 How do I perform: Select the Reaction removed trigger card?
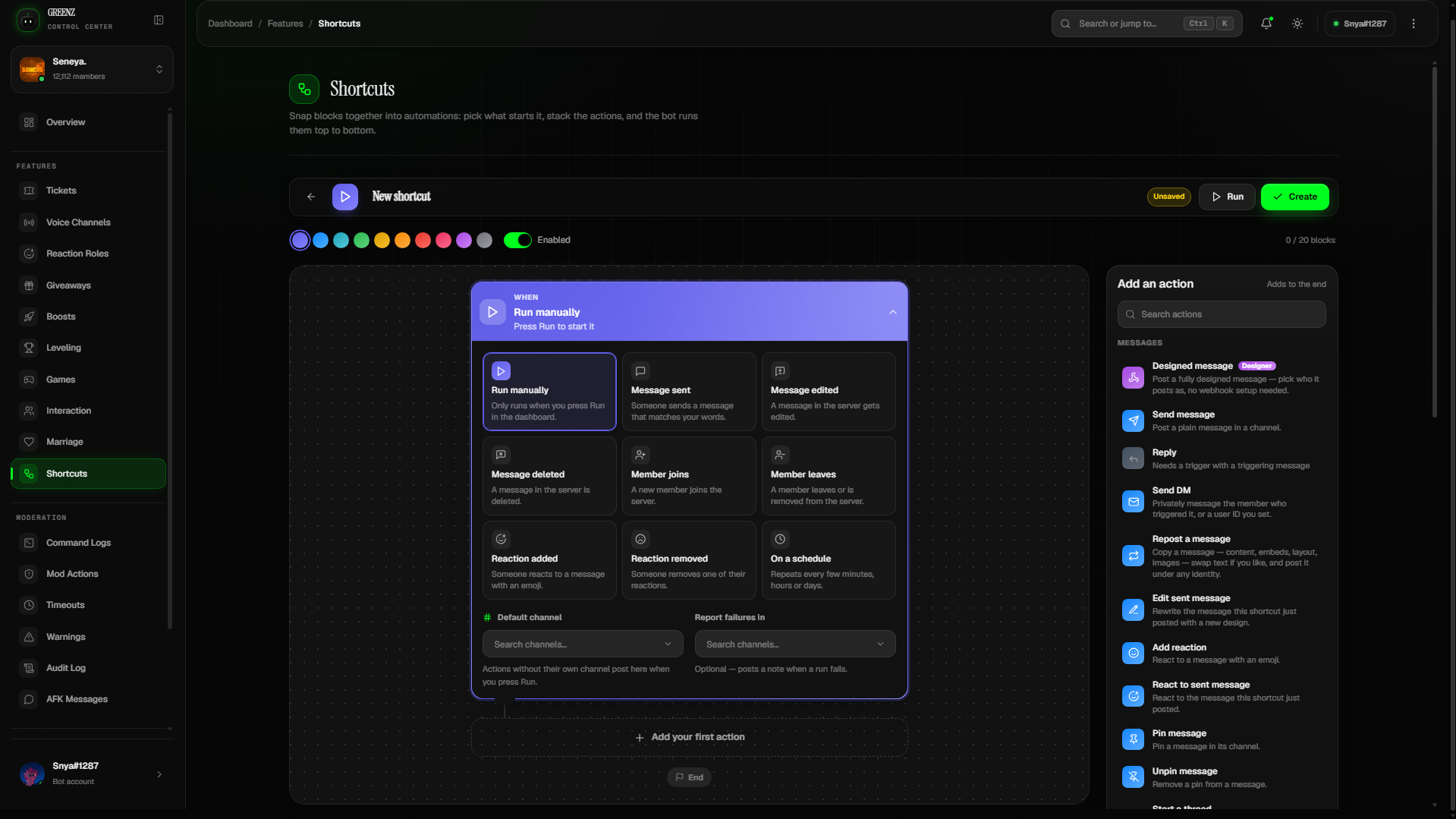pos(689,560)
